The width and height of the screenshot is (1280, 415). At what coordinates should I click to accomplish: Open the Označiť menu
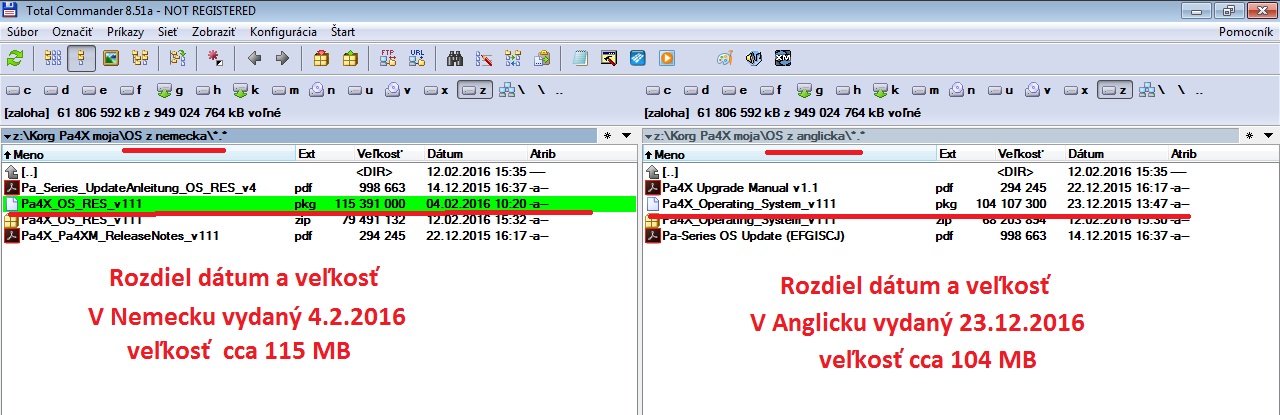tap(73, 32)
